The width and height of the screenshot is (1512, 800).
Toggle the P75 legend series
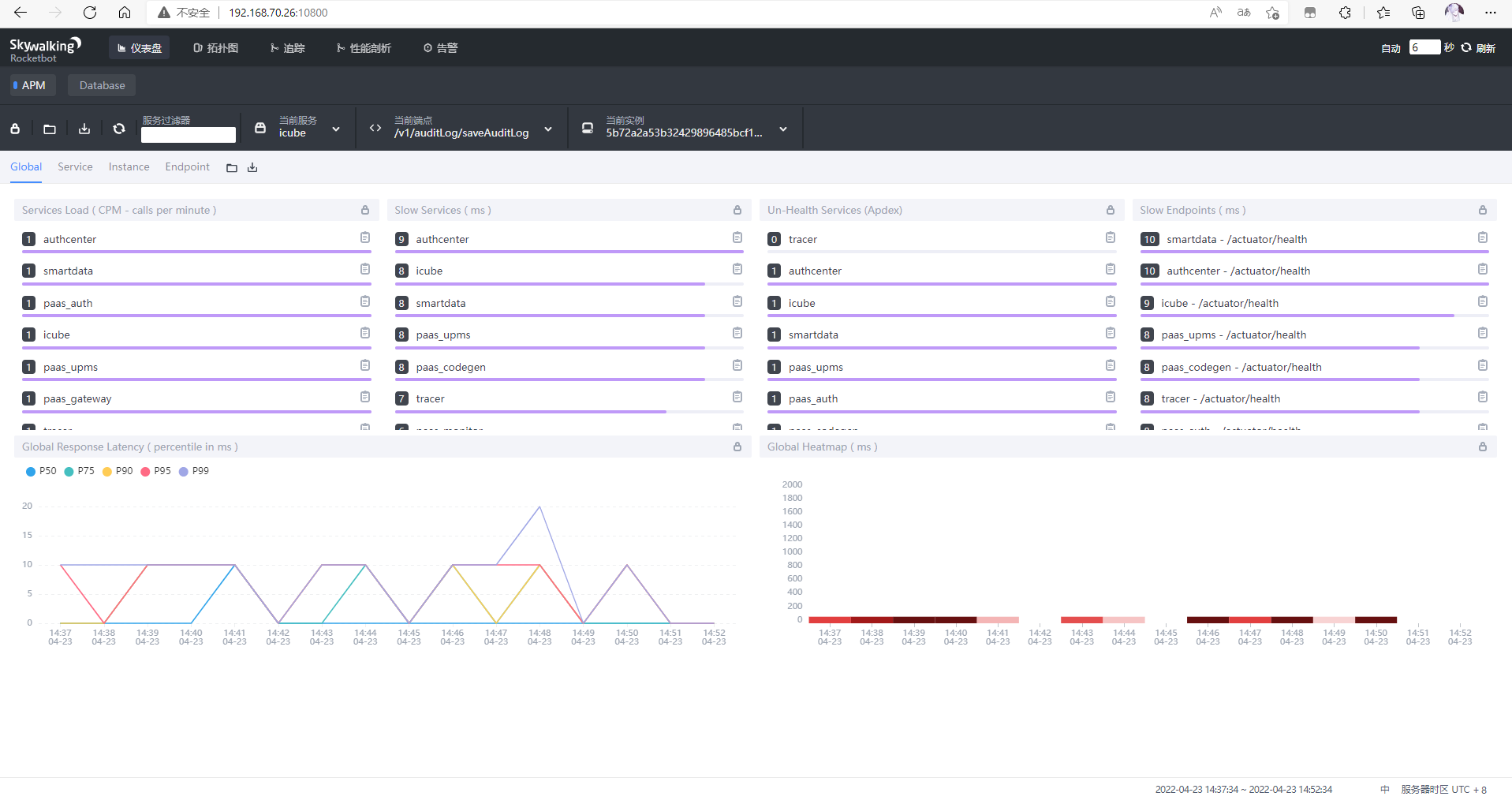pos(79,471)
